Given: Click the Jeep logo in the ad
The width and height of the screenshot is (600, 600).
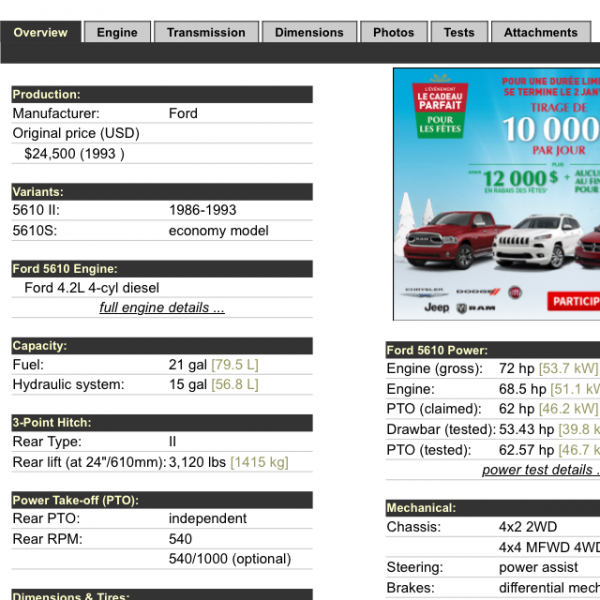Looking at the screenshot, I should point(437,307).
